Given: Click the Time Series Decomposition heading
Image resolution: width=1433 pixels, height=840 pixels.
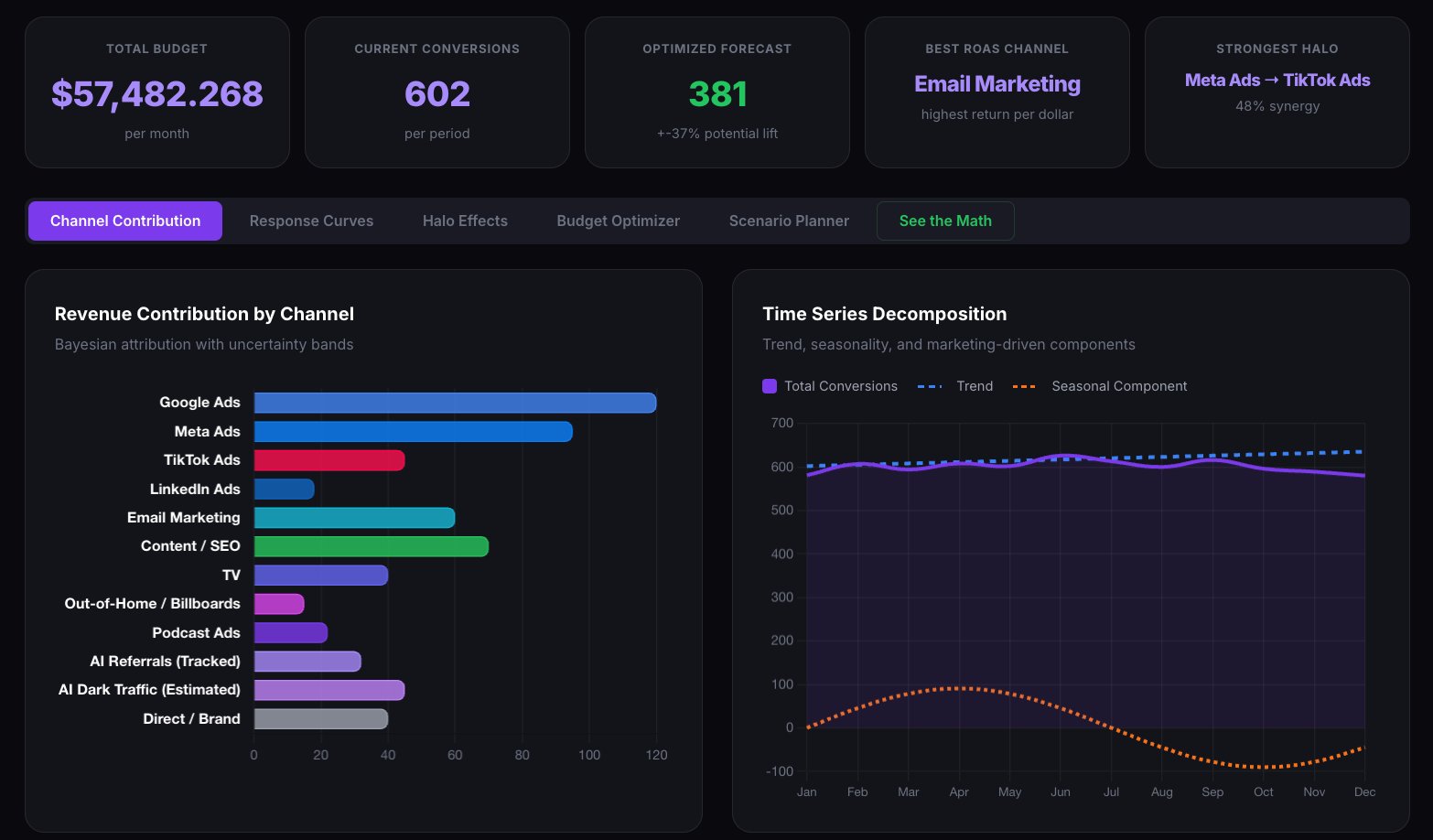Looking at the screenshot, I should pos(884,314).
